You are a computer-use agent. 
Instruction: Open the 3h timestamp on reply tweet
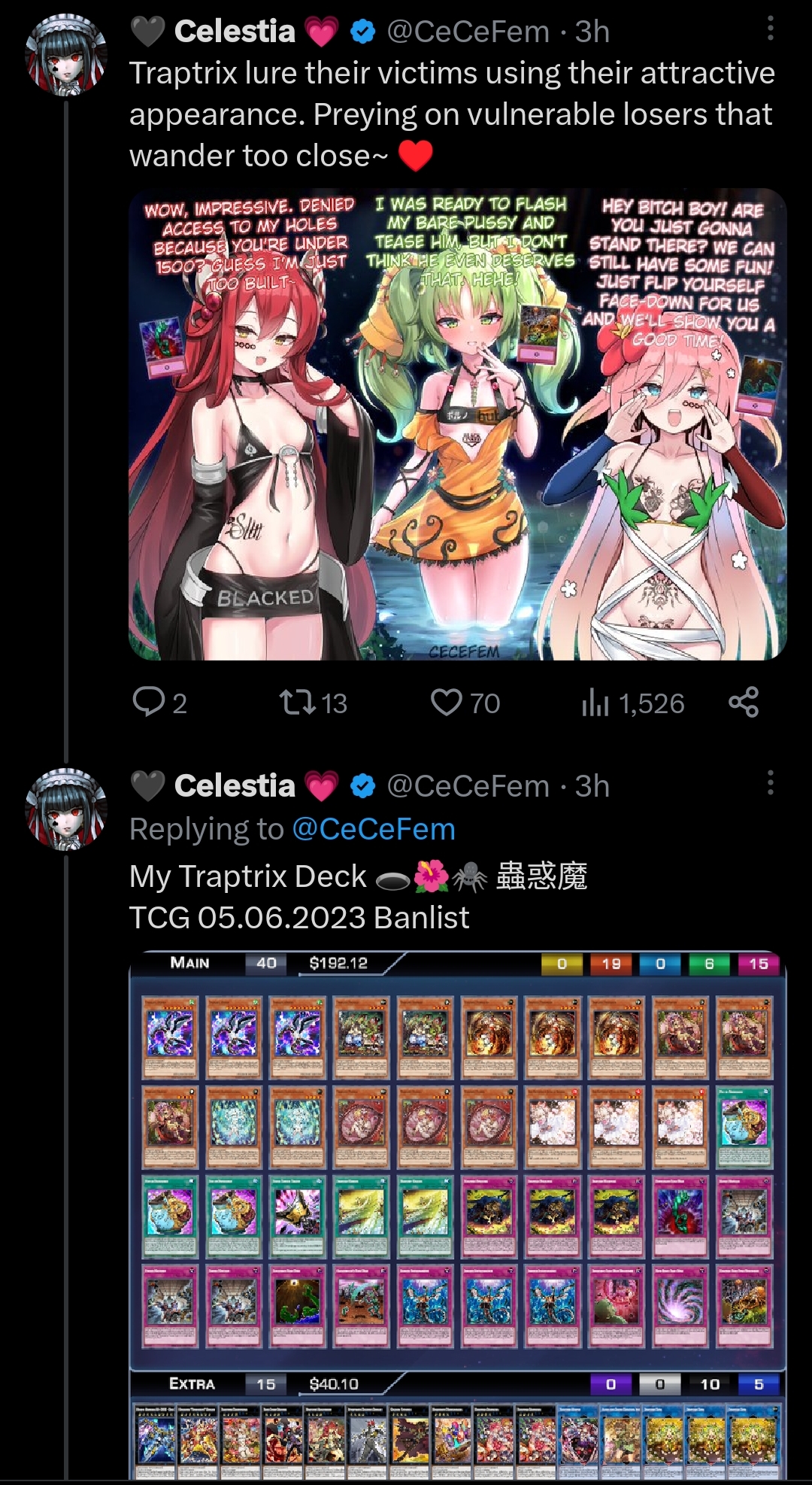pyautogui.click(x=592, y=786)
